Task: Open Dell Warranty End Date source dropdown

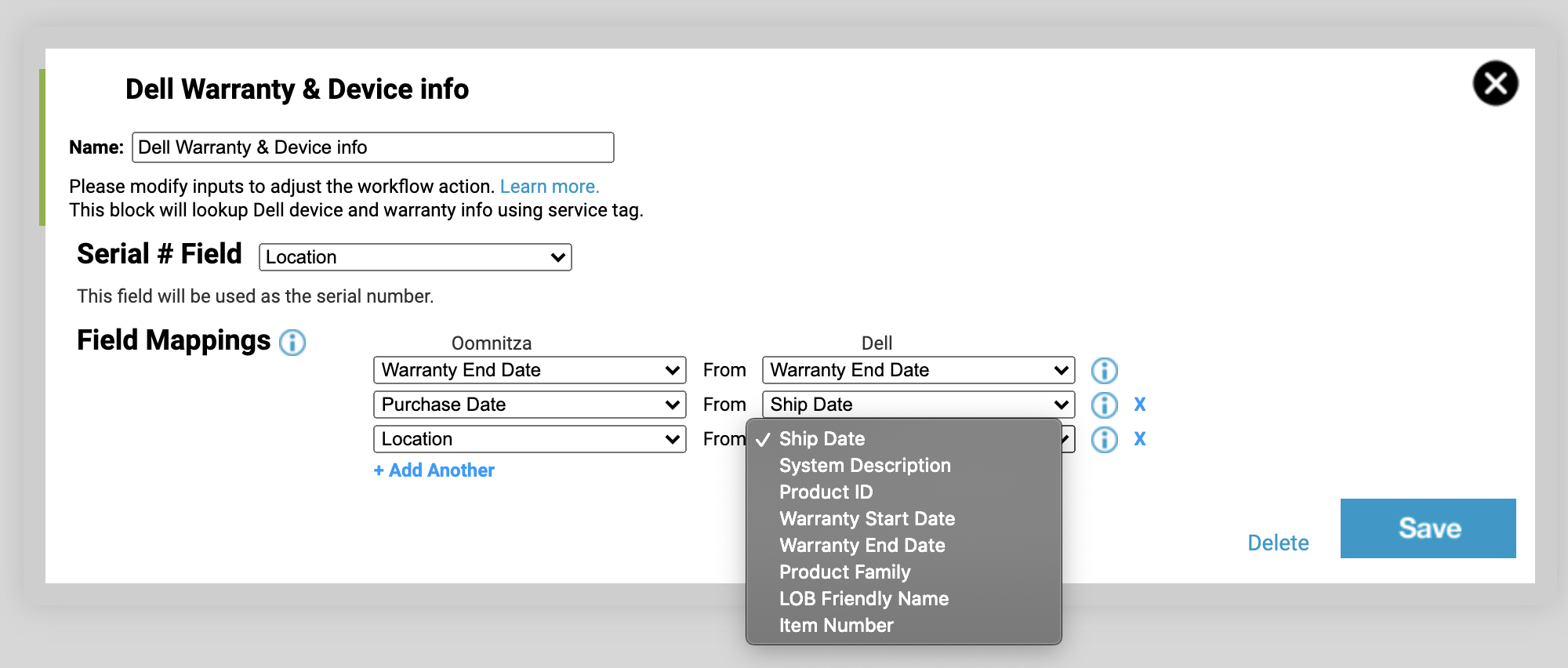Action: click(x=918, y=370)
